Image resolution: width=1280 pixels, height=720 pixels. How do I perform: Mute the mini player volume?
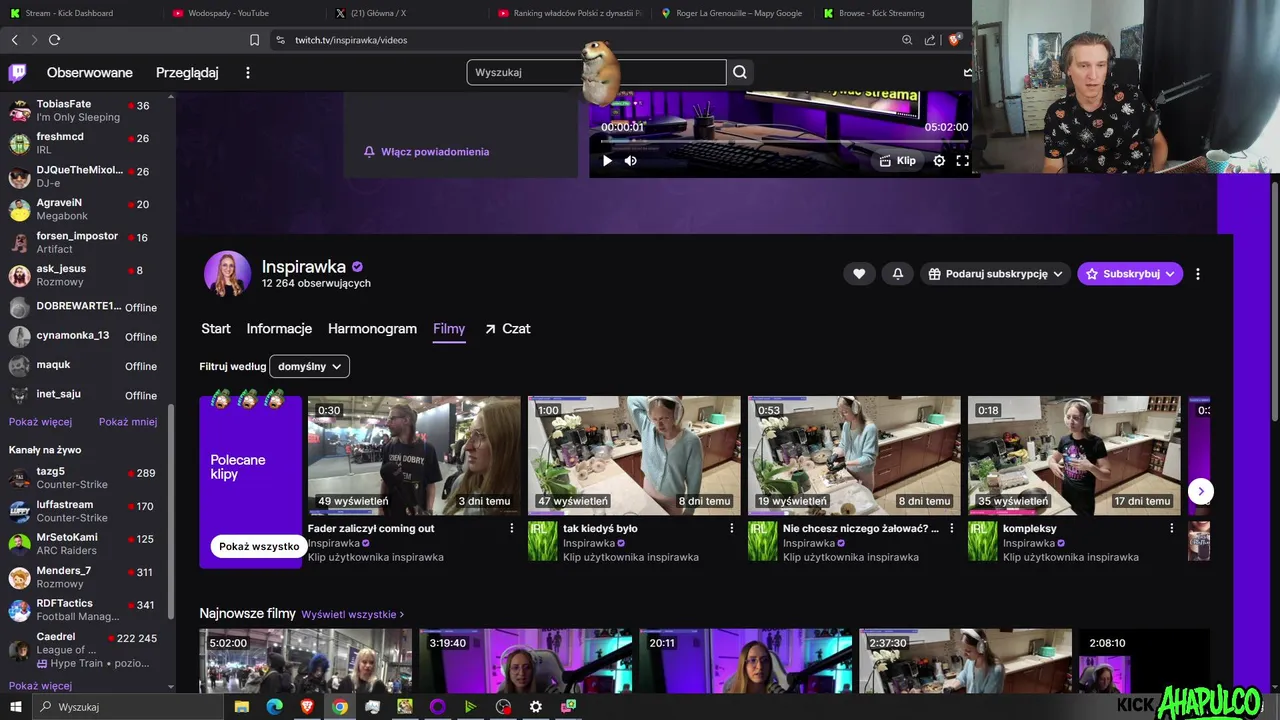point(631,160)
